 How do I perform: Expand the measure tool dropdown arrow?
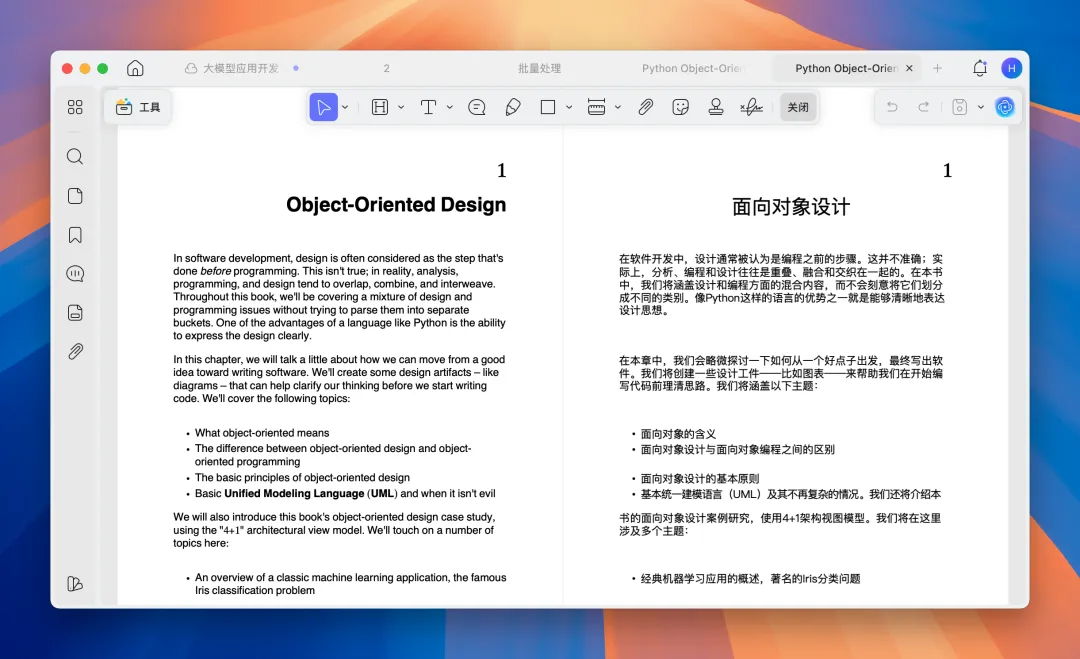(x=618, y=107)
